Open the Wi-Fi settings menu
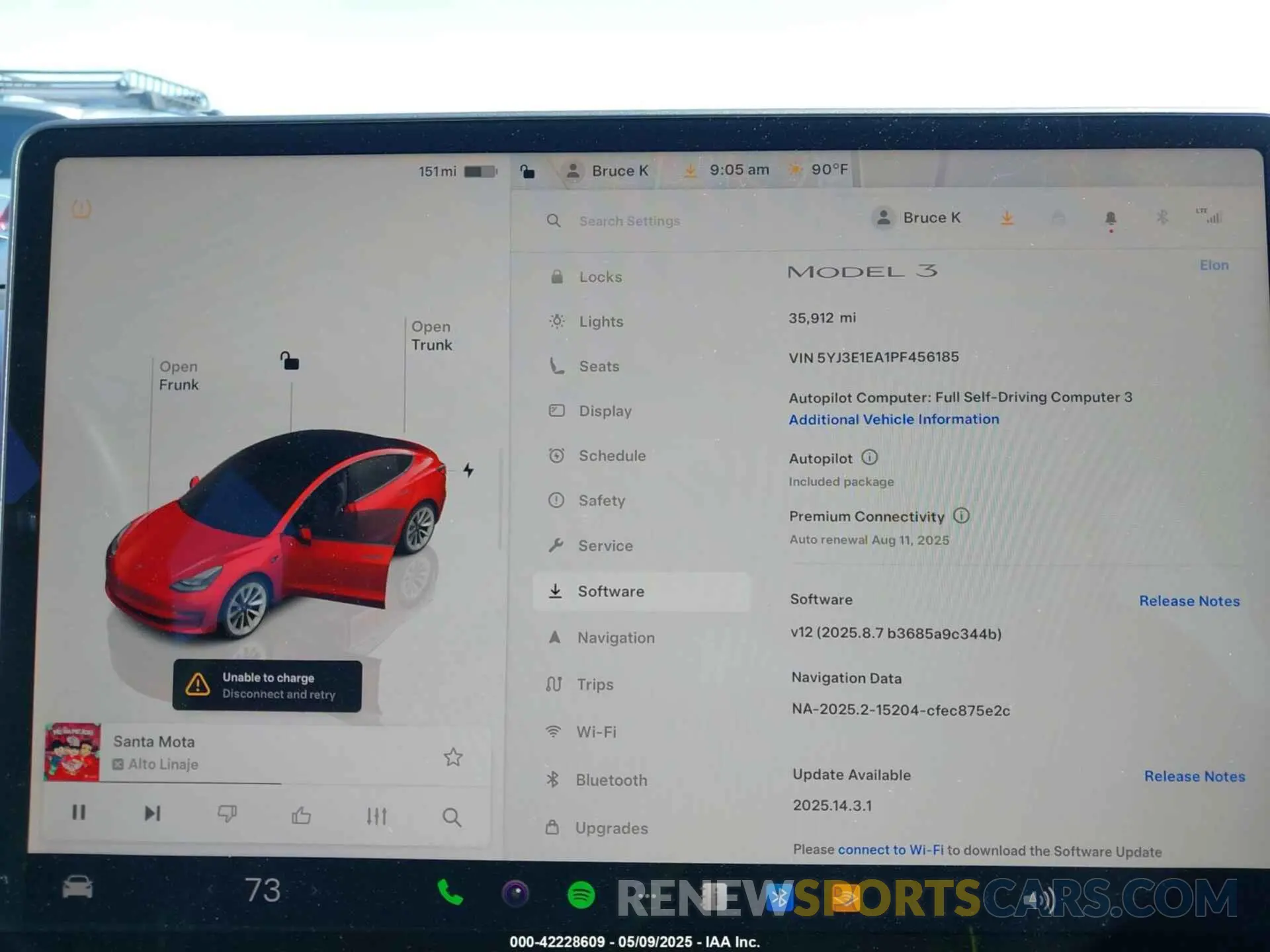The image size is (1270, 952). [595, 732]
